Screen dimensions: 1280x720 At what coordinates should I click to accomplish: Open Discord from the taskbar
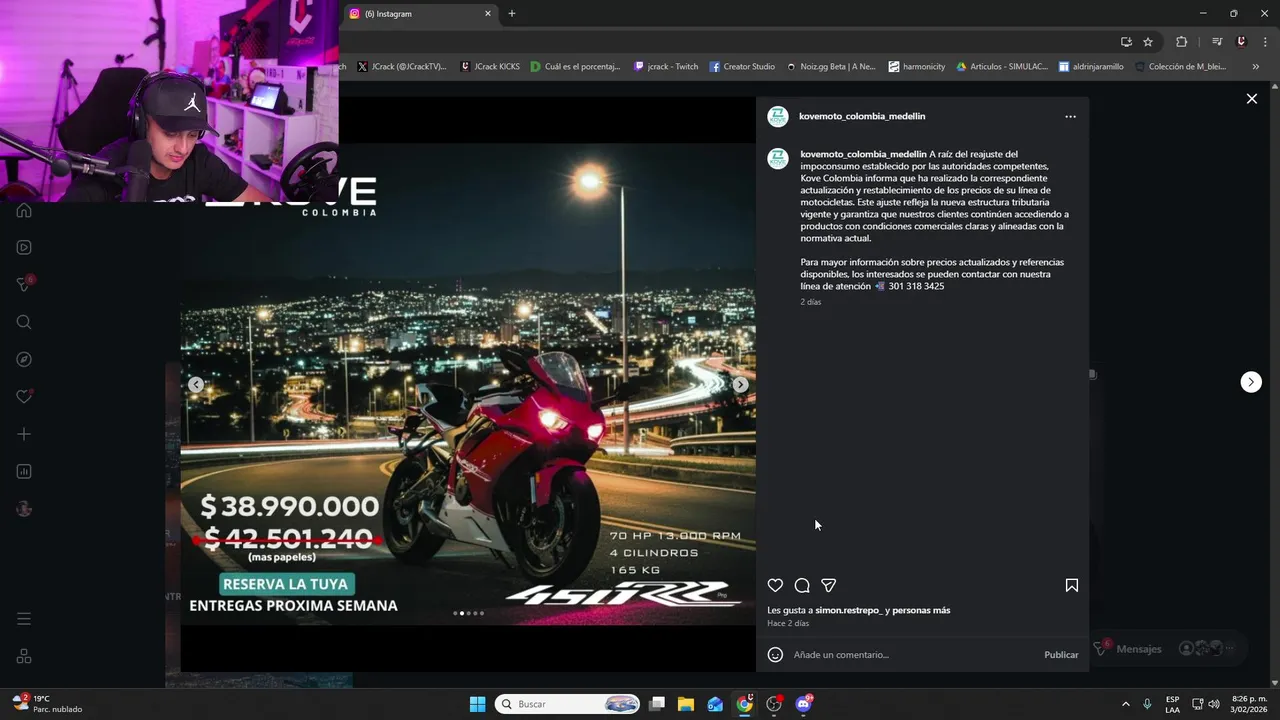click(803, 704)
